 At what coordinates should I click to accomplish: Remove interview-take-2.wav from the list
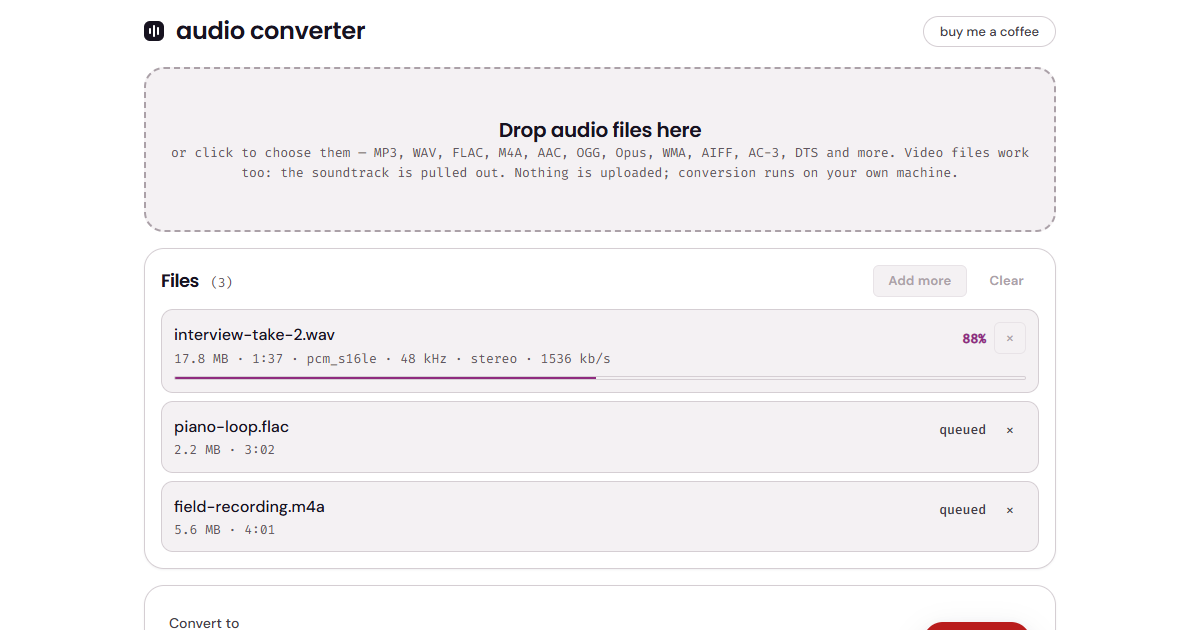1010,338
